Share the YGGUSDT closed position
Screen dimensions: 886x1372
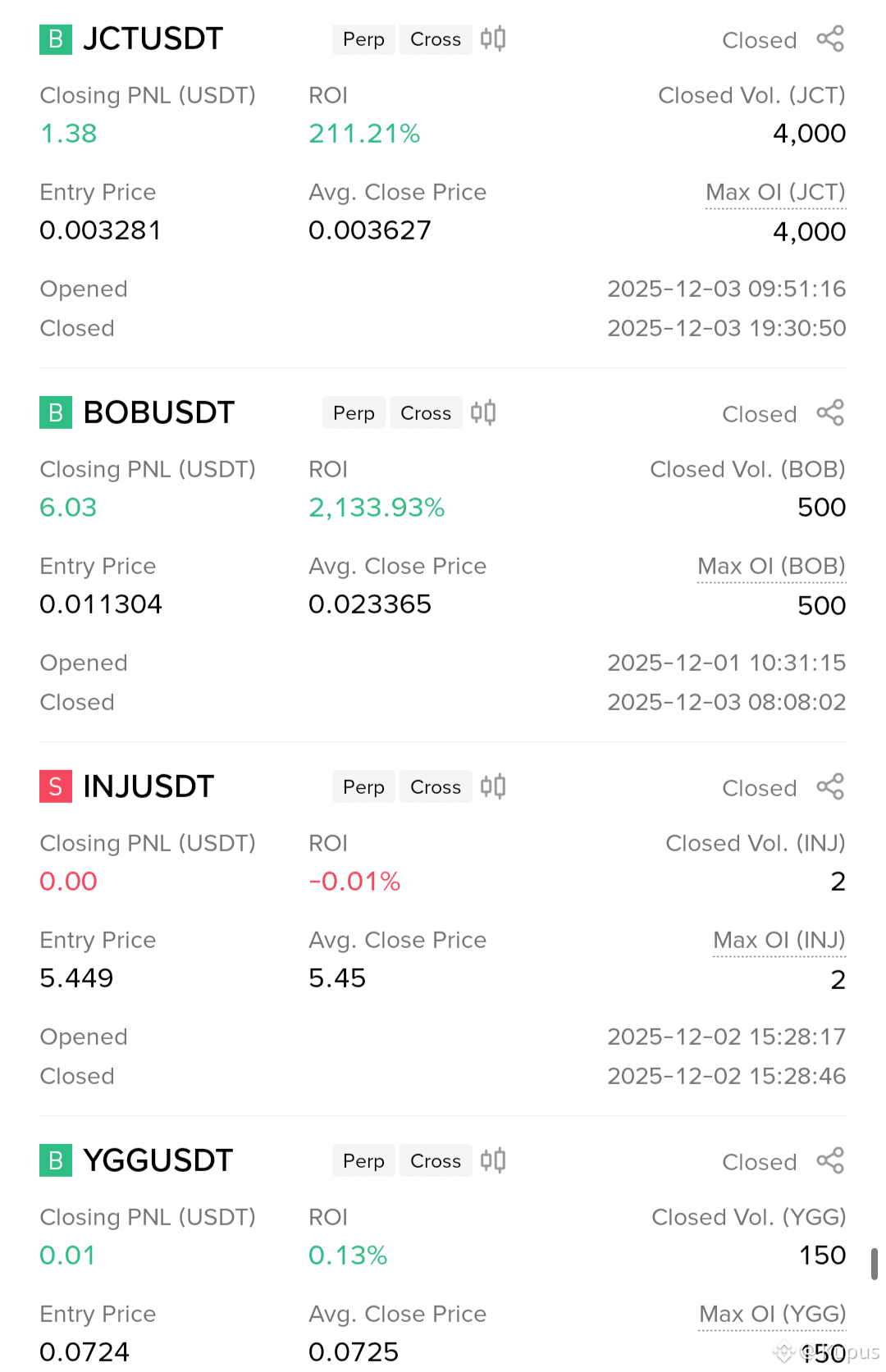830,1160
